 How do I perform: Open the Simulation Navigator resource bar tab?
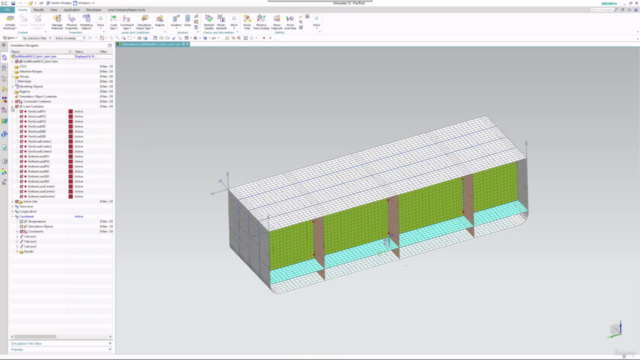pos(4,57)
